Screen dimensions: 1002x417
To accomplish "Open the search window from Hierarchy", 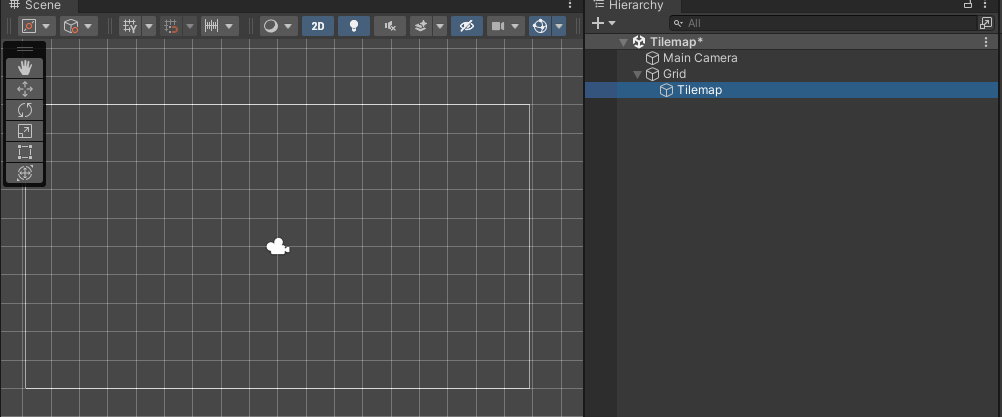I will tap(985, 24).
